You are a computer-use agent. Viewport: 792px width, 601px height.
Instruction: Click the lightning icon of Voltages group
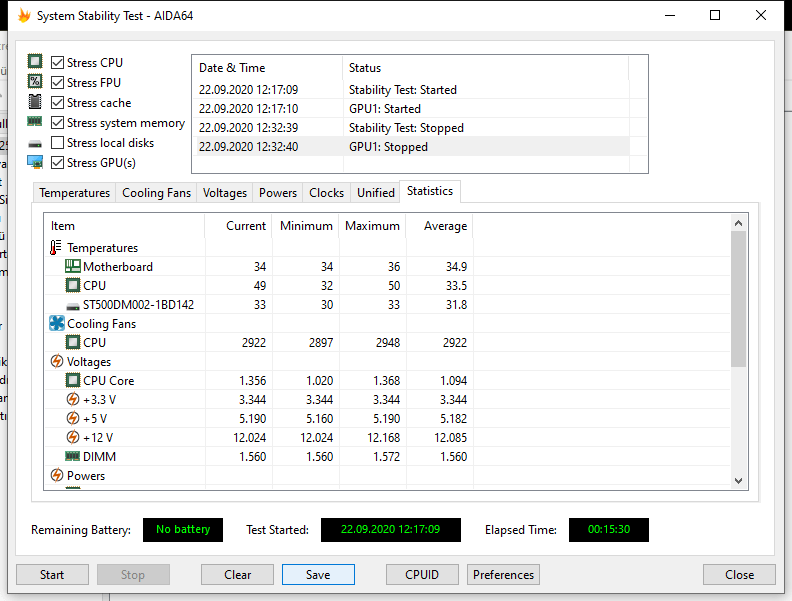57,362
